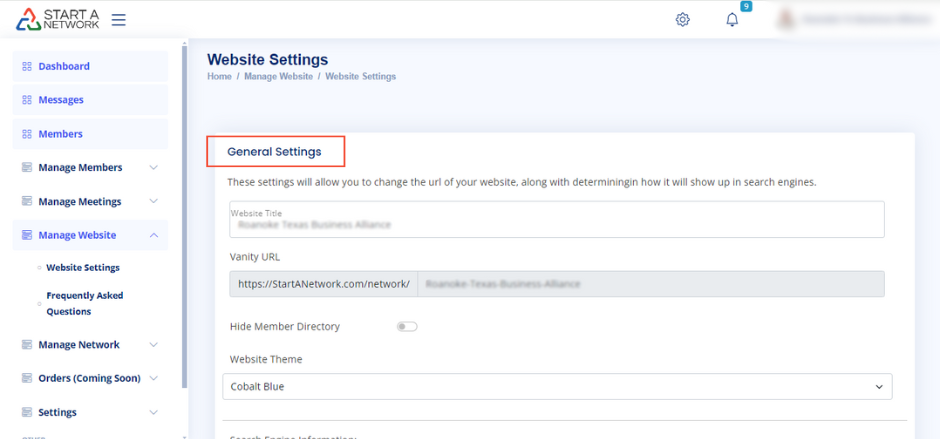
Task: Click the Members sidebar icon
Action: coord(27,134)
